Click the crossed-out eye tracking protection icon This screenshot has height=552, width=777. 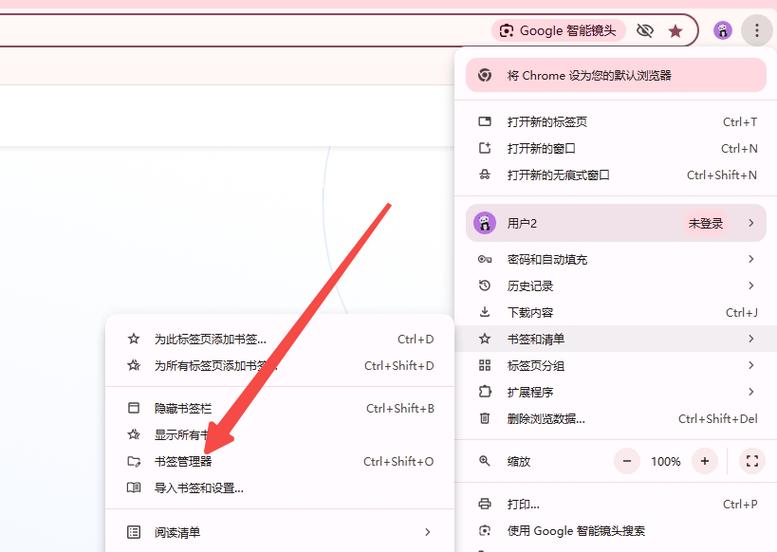pyautogui.click(x=645, y=31)
